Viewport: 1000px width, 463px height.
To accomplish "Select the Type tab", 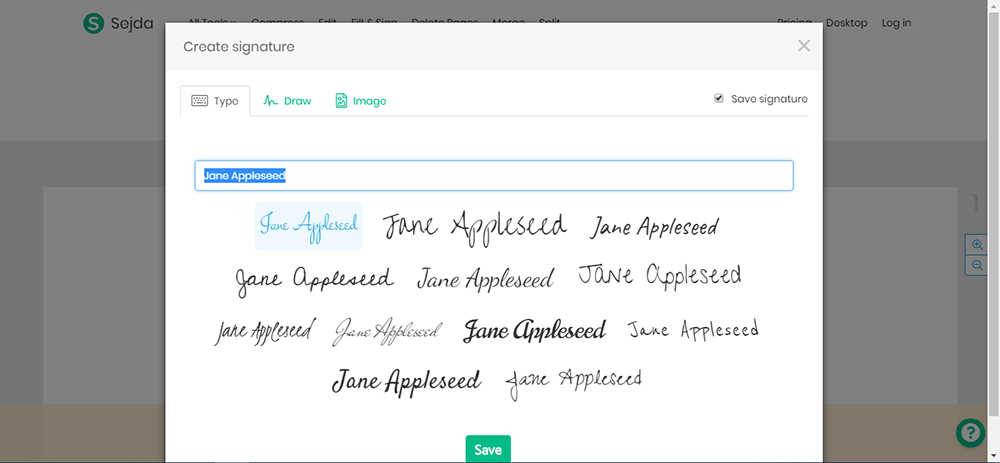I will click(x=215, y=101).
